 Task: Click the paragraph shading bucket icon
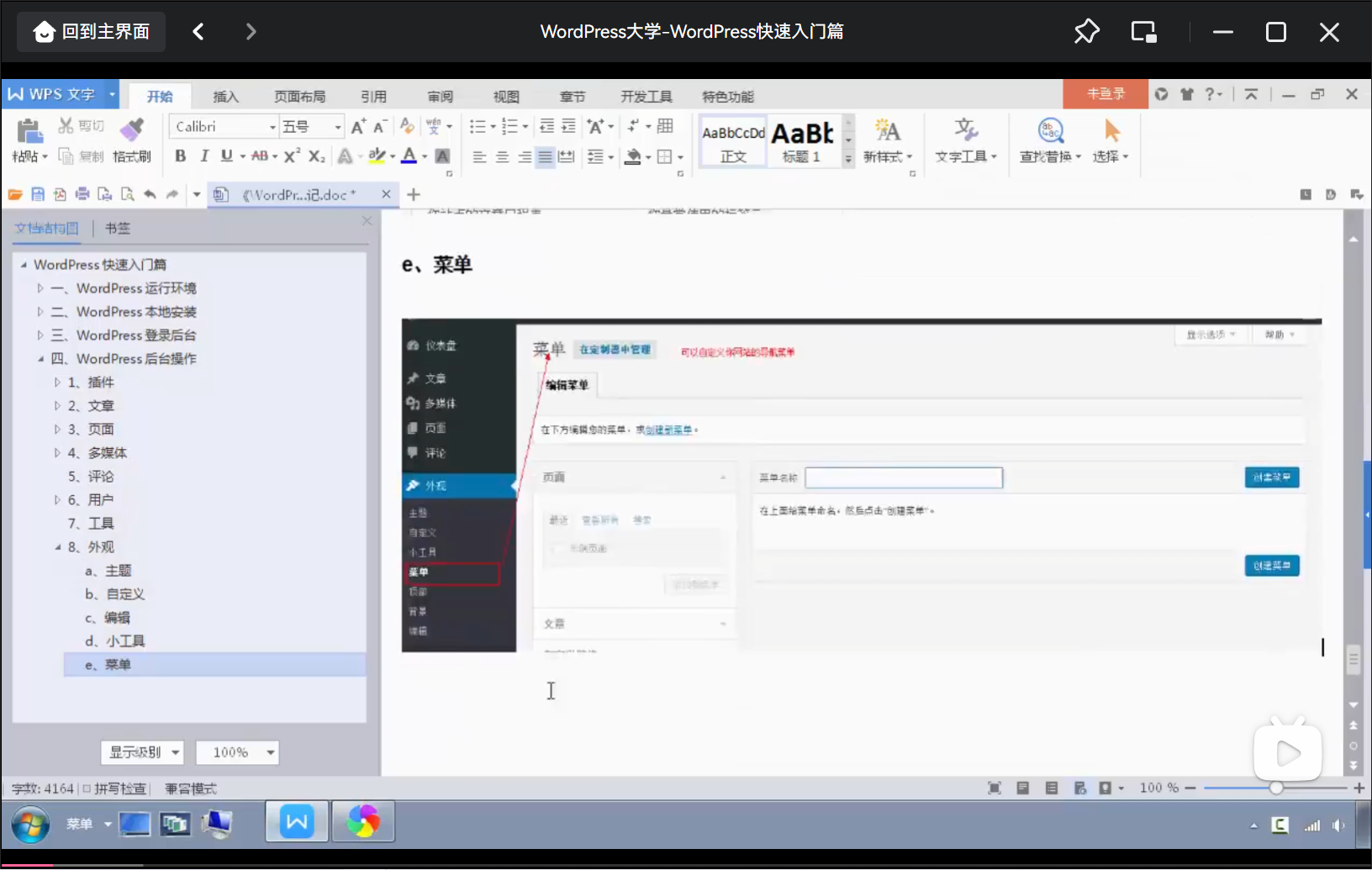pyautogui.click(x=634, y=156)
